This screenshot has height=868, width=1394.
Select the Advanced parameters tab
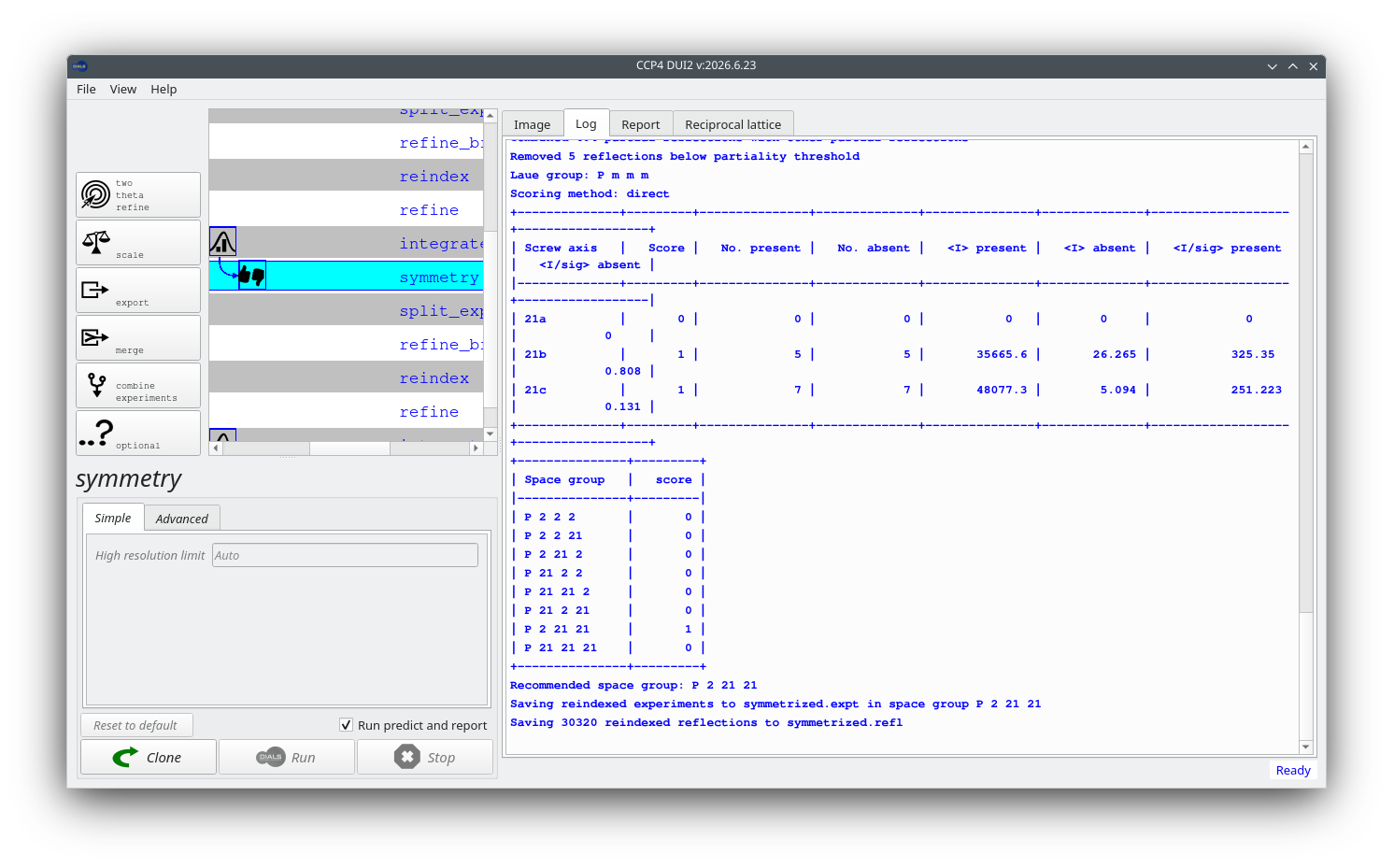point(182,519)
